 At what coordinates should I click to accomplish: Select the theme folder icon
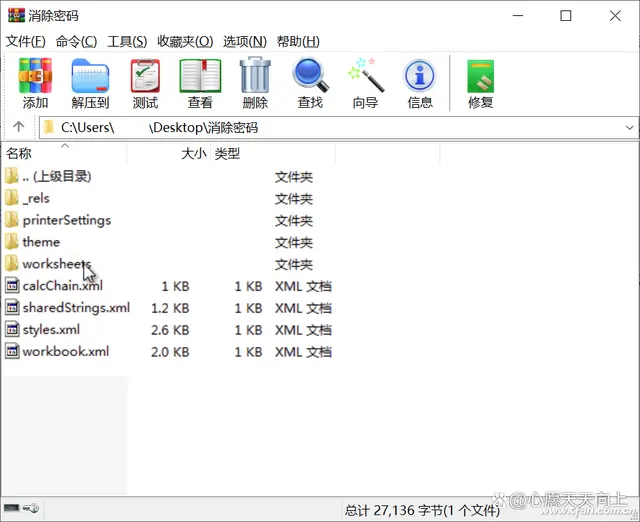[x=12, y=242]
